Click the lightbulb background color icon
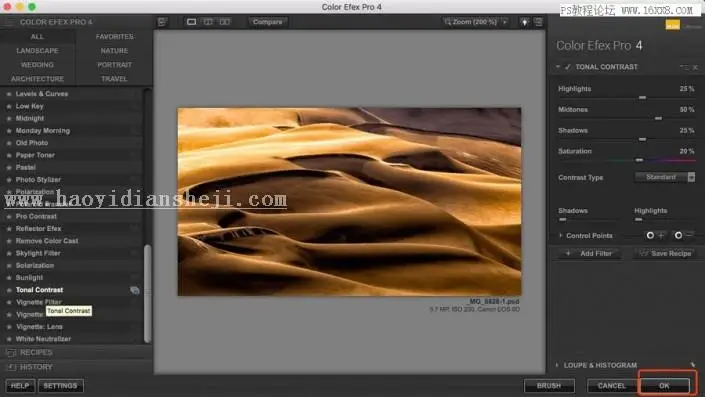 (524, 22)
